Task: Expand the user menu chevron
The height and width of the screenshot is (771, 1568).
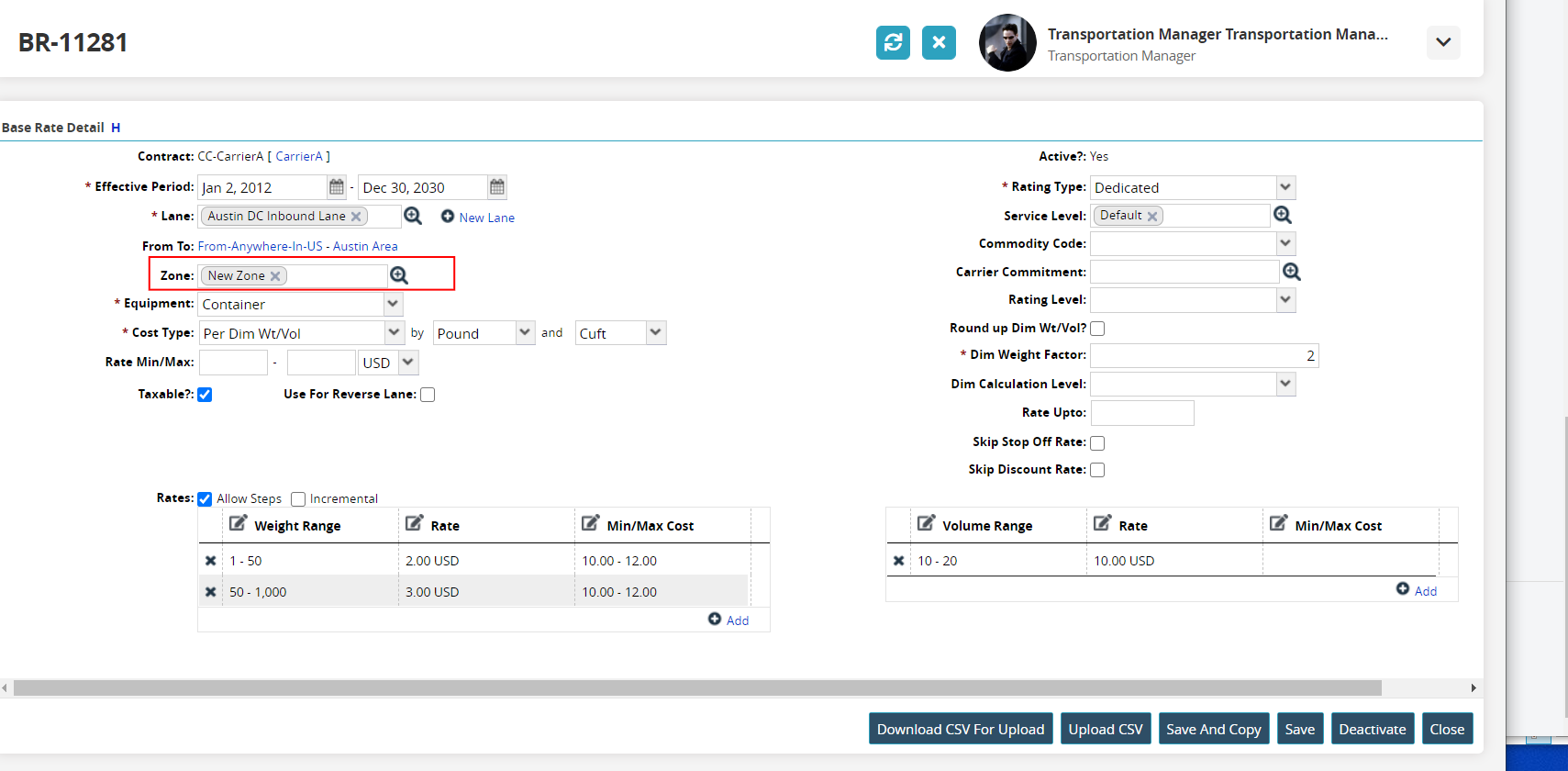Action: click(x=1443, y=42)
